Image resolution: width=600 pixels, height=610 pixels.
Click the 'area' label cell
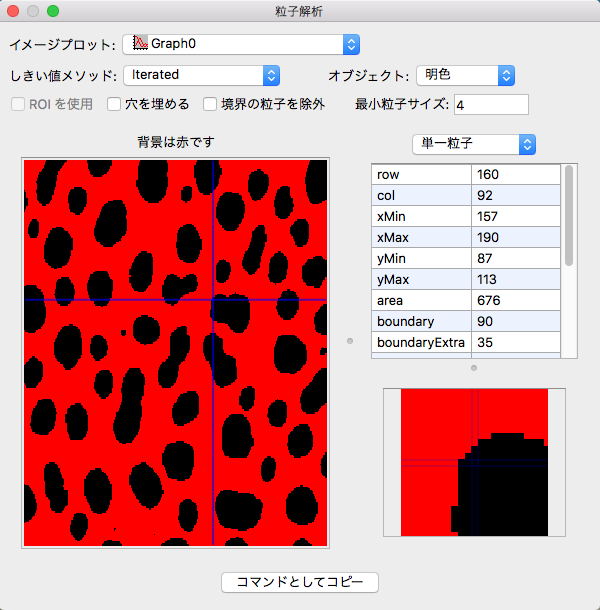click(x=421, y=300)
